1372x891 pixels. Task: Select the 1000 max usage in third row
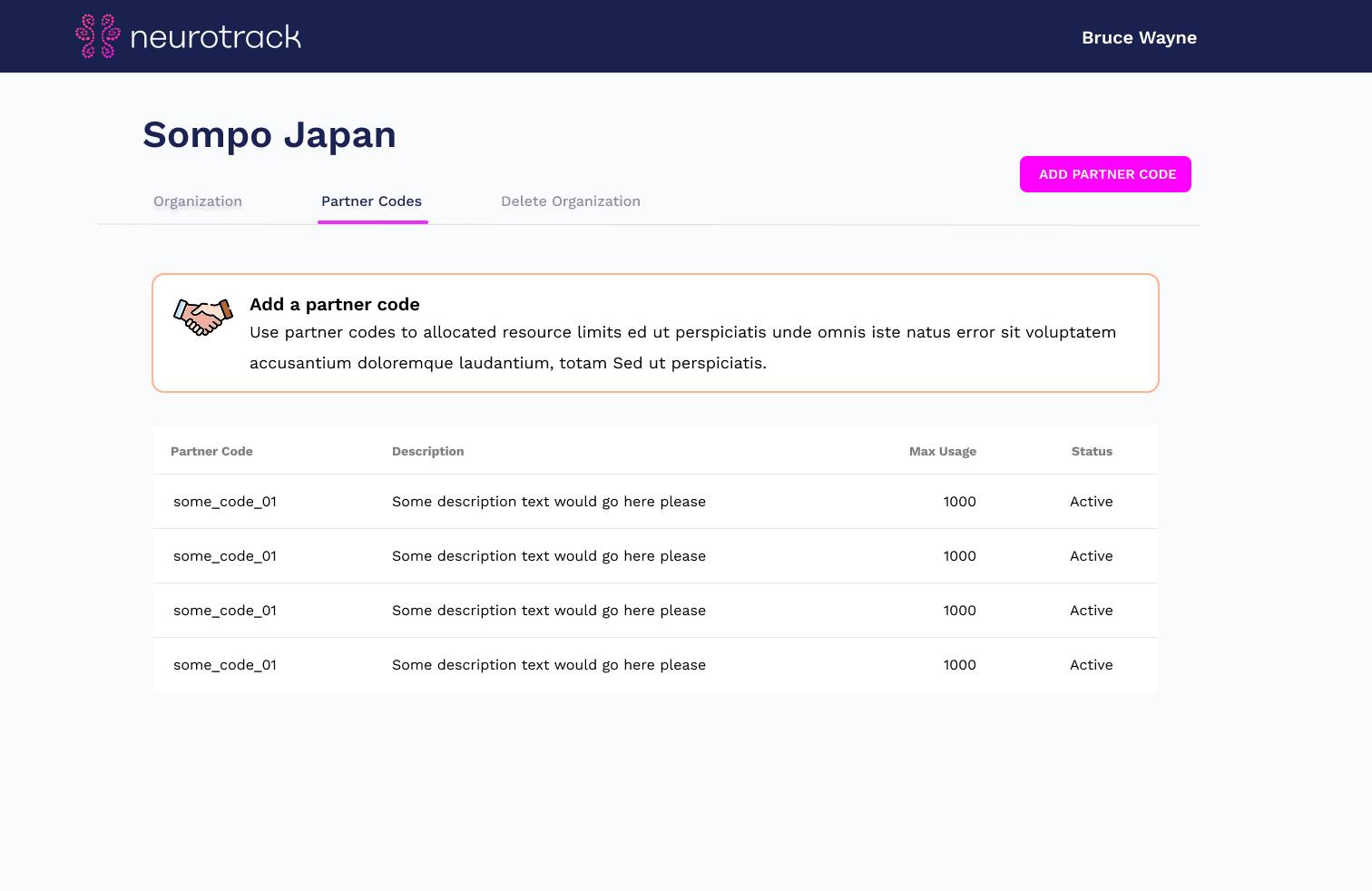pyautogui.click(x=959, y=610)
